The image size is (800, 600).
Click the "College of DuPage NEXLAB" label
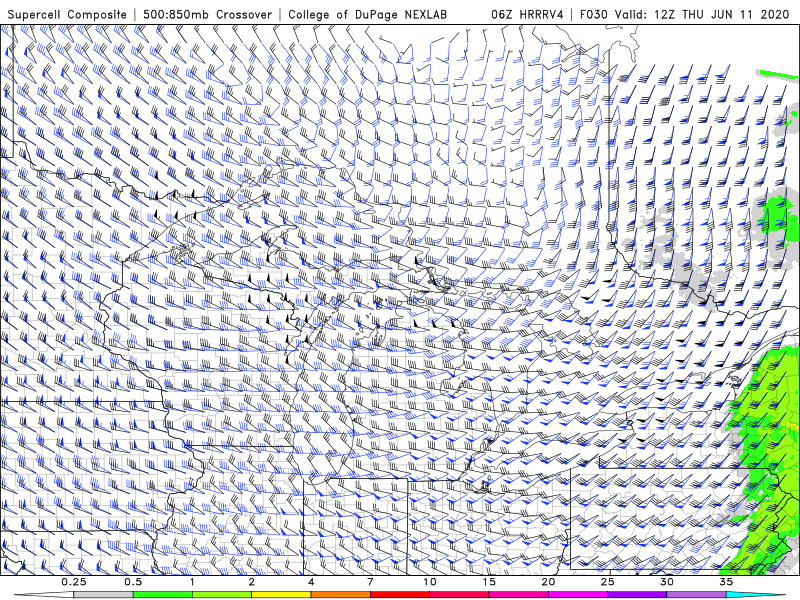[367, 14]
